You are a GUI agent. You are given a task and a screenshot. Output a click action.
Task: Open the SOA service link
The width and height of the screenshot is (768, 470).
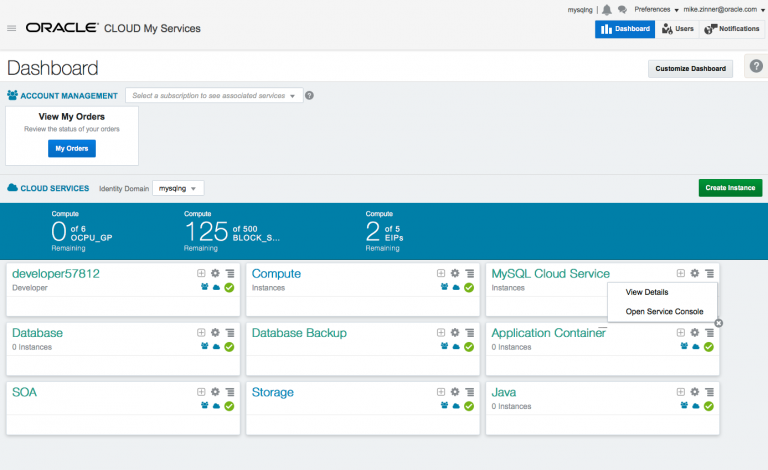point(24,392)
